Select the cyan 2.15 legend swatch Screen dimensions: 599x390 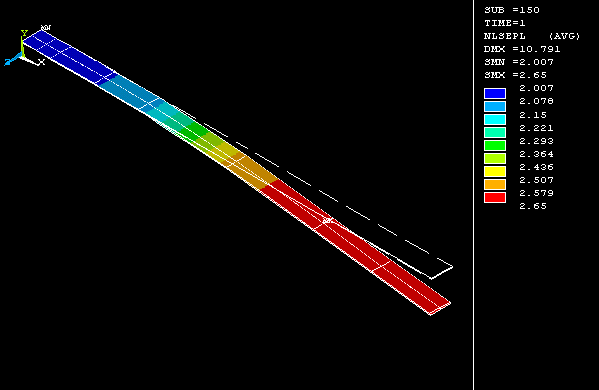click(495, 120)
